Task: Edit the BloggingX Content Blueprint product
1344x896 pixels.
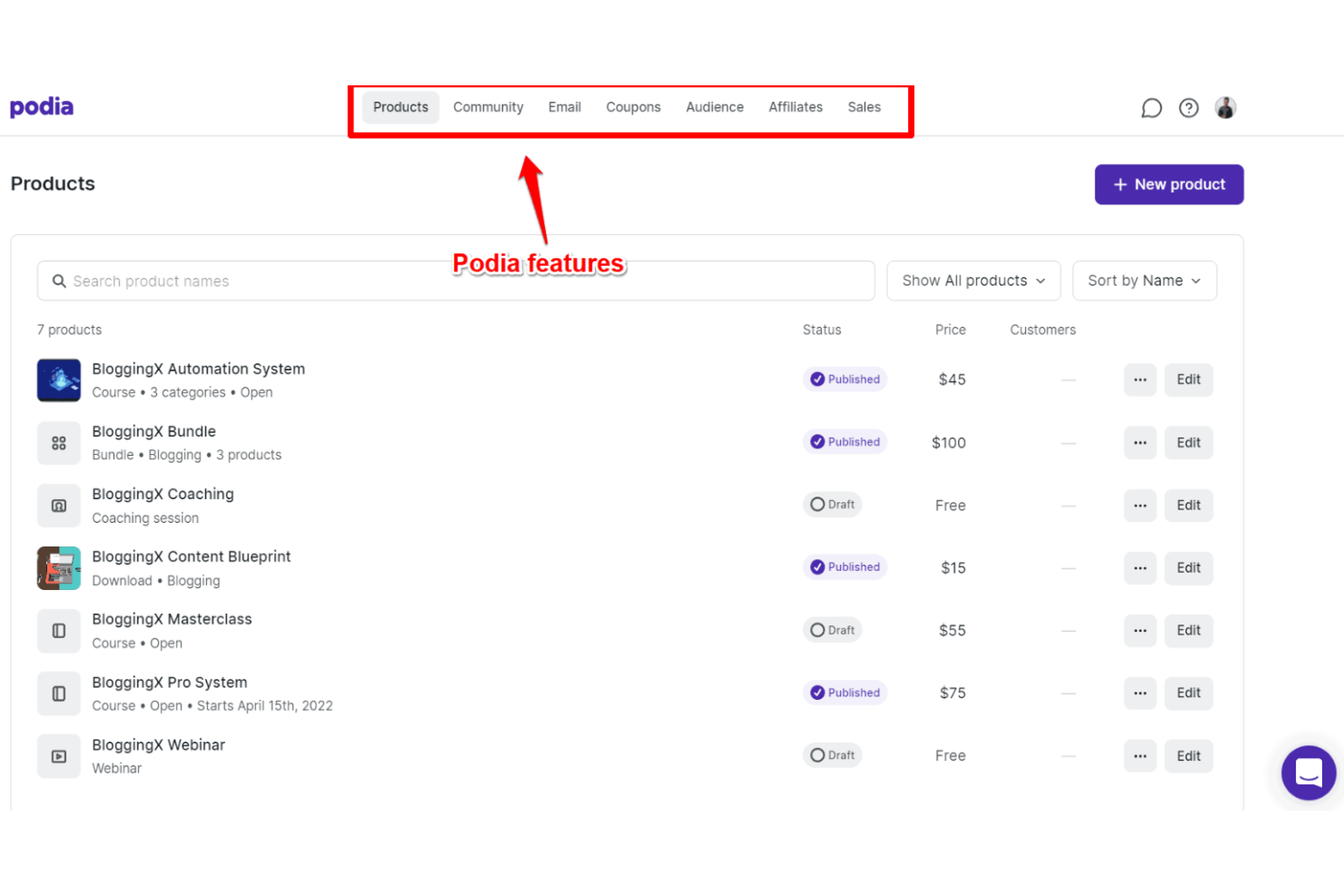Action: pos(1189,568)
